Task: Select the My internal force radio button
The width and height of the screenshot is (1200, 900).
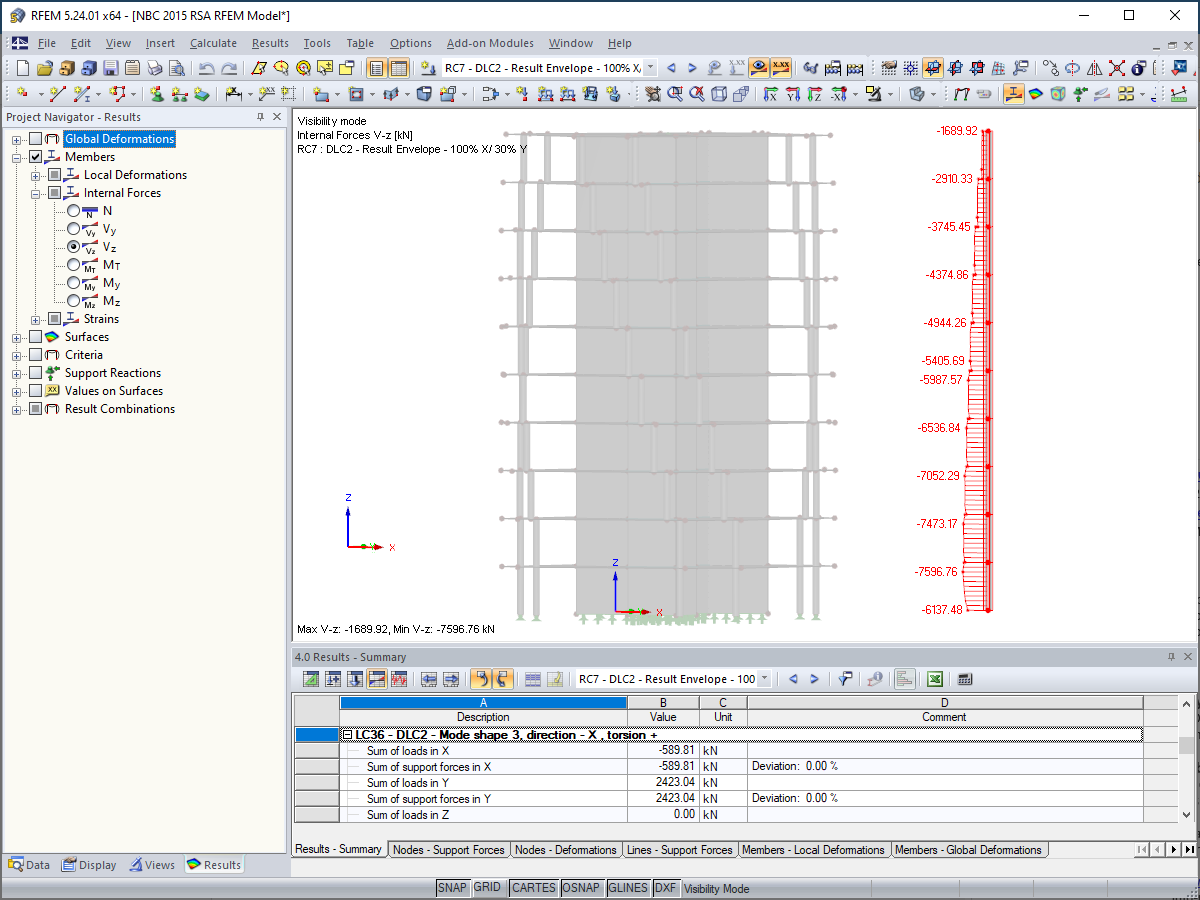Action: point(74,283)
